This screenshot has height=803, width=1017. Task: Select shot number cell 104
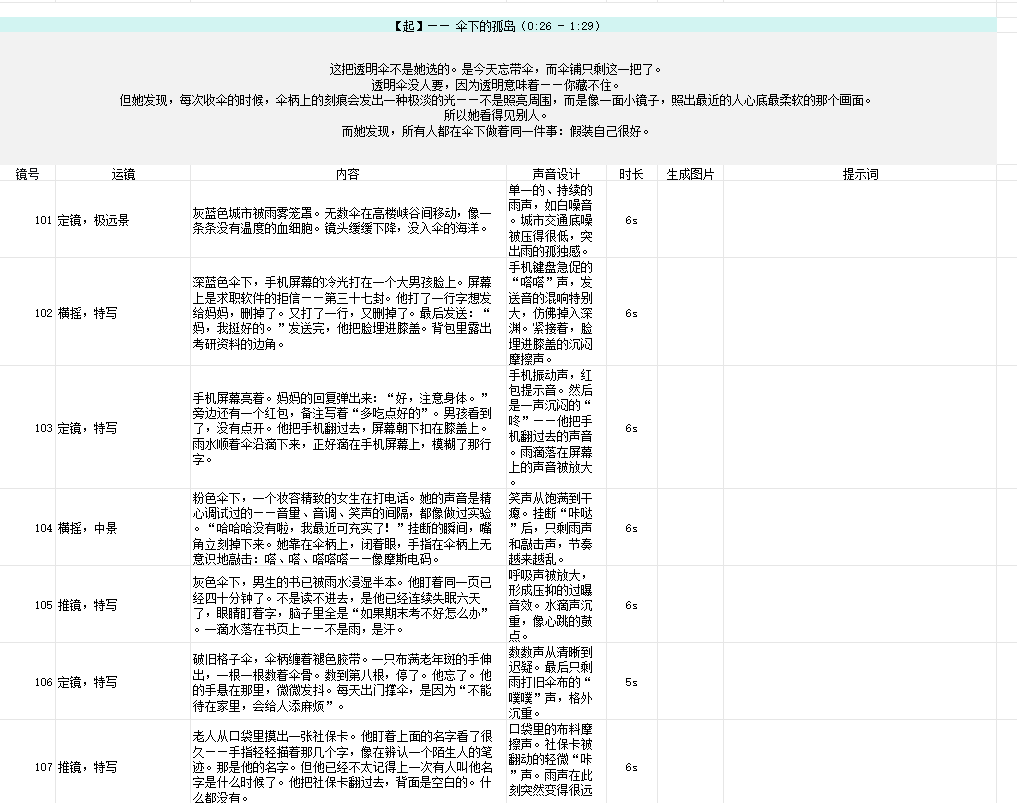pyautogui.click(x=27, y=528)
